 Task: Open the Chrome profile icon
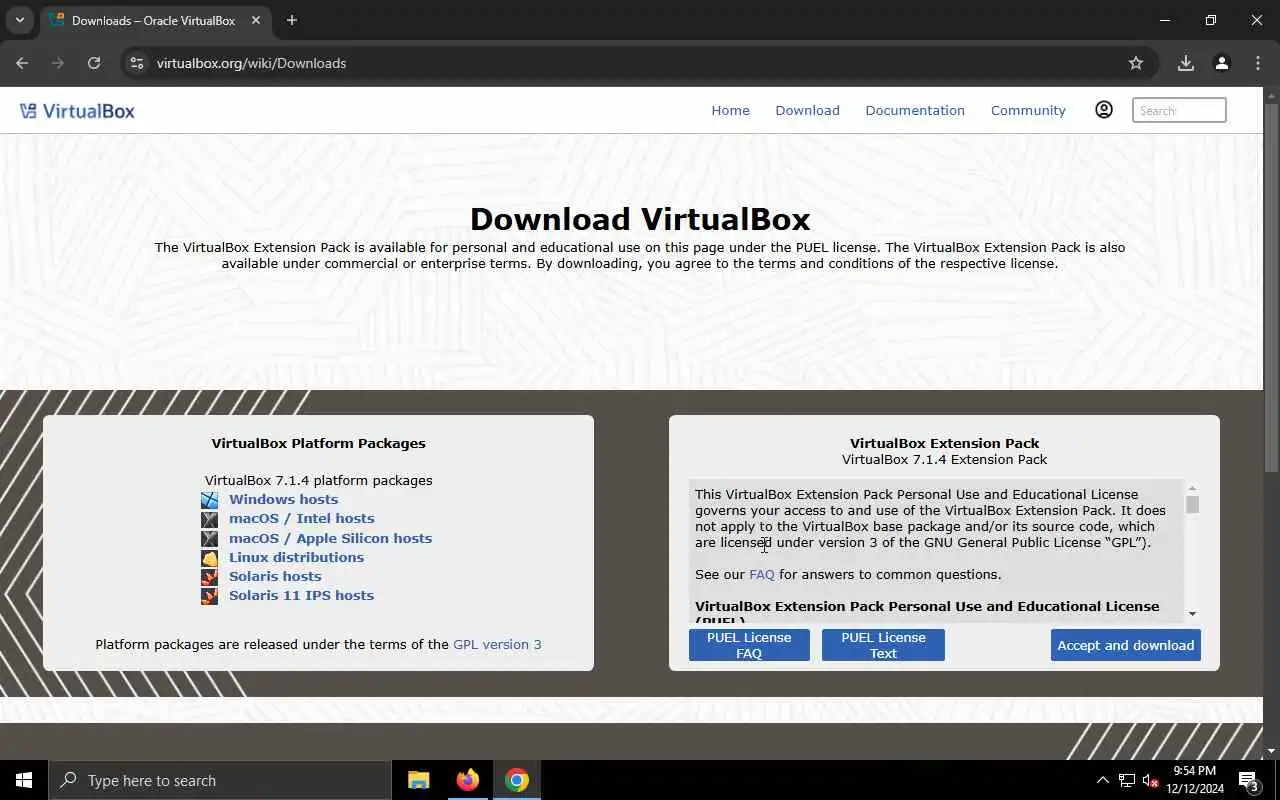1222,63
